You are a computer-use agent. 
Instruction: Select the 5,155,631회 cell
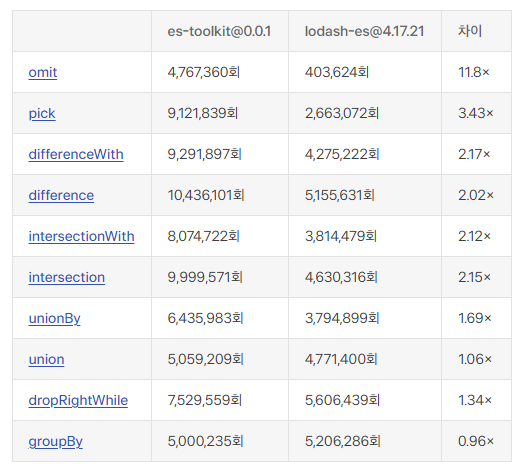[365, 195]
